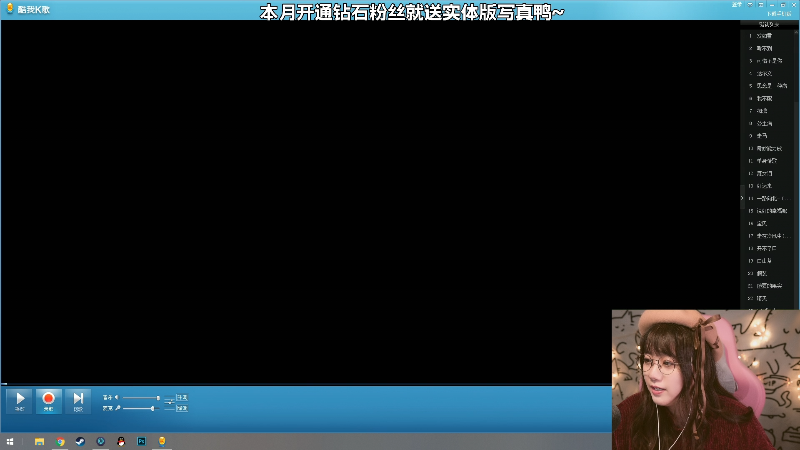This screenshot has width=800, height=450.
Task: Select song number 15 in the playlist
Action: 768,211
